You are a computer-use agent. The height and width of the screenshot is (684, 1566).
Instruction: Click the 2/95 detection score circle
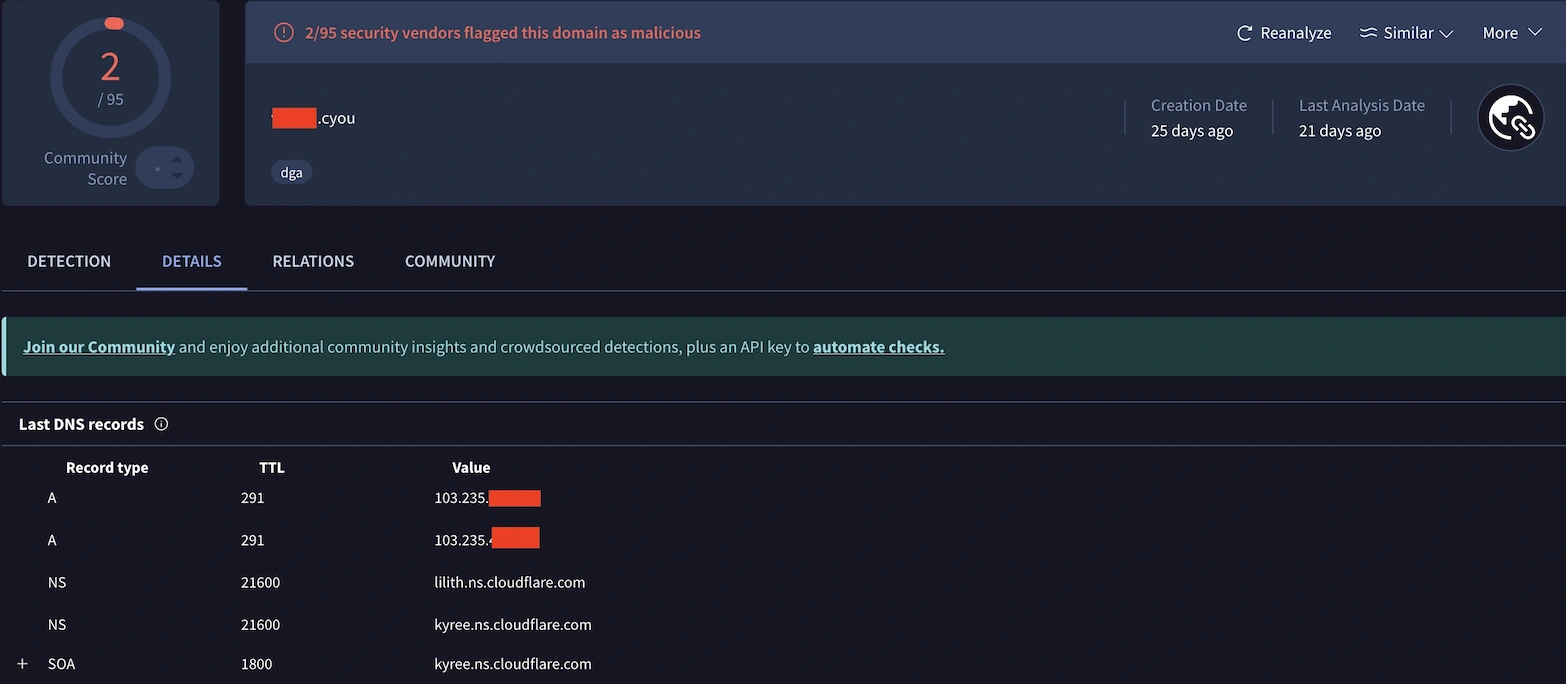coord(110,77)
